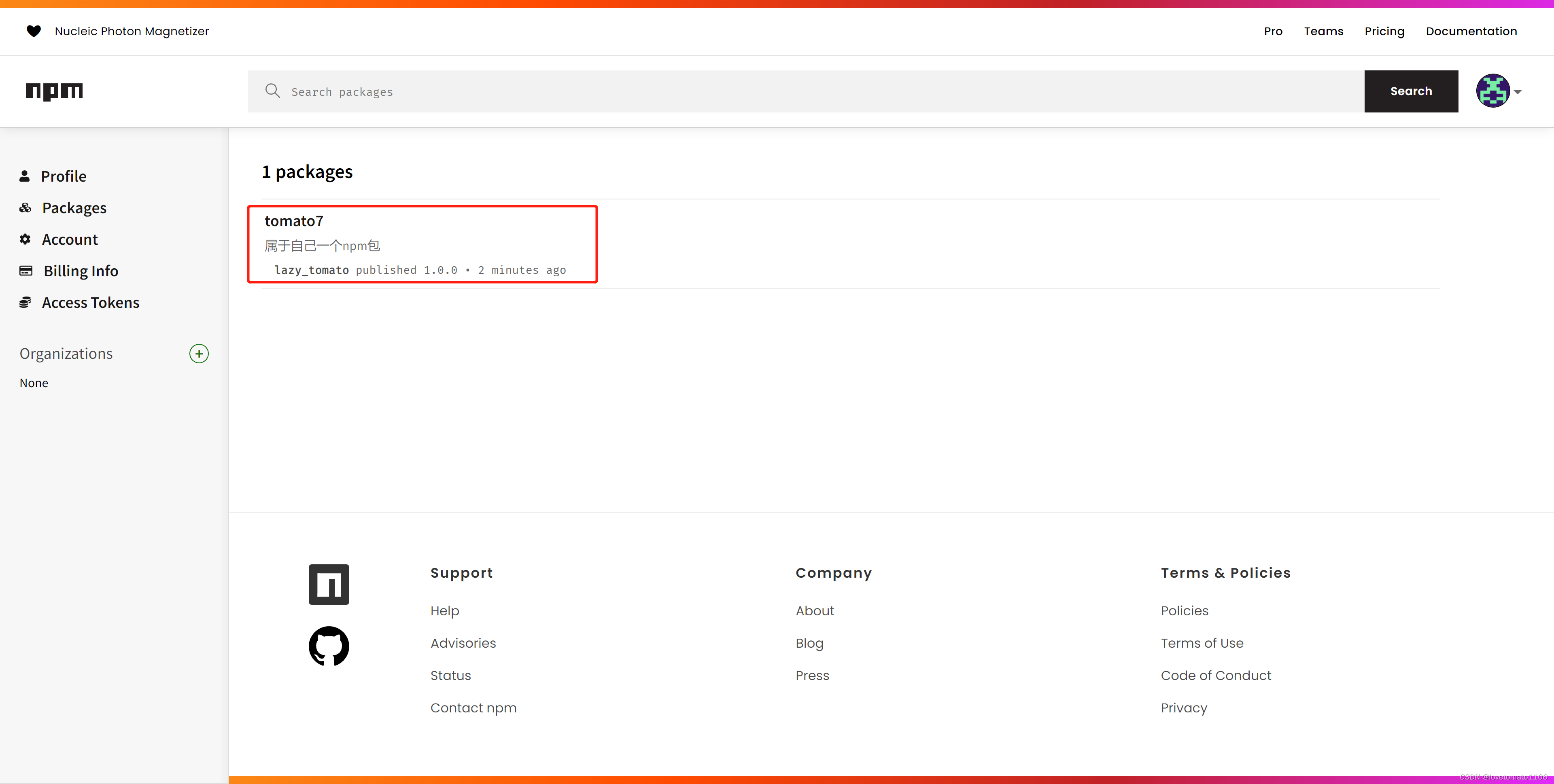The image size is (1554, 784).
Task: Go to Account settings in sidebar
Action: [x=70, y=239]
